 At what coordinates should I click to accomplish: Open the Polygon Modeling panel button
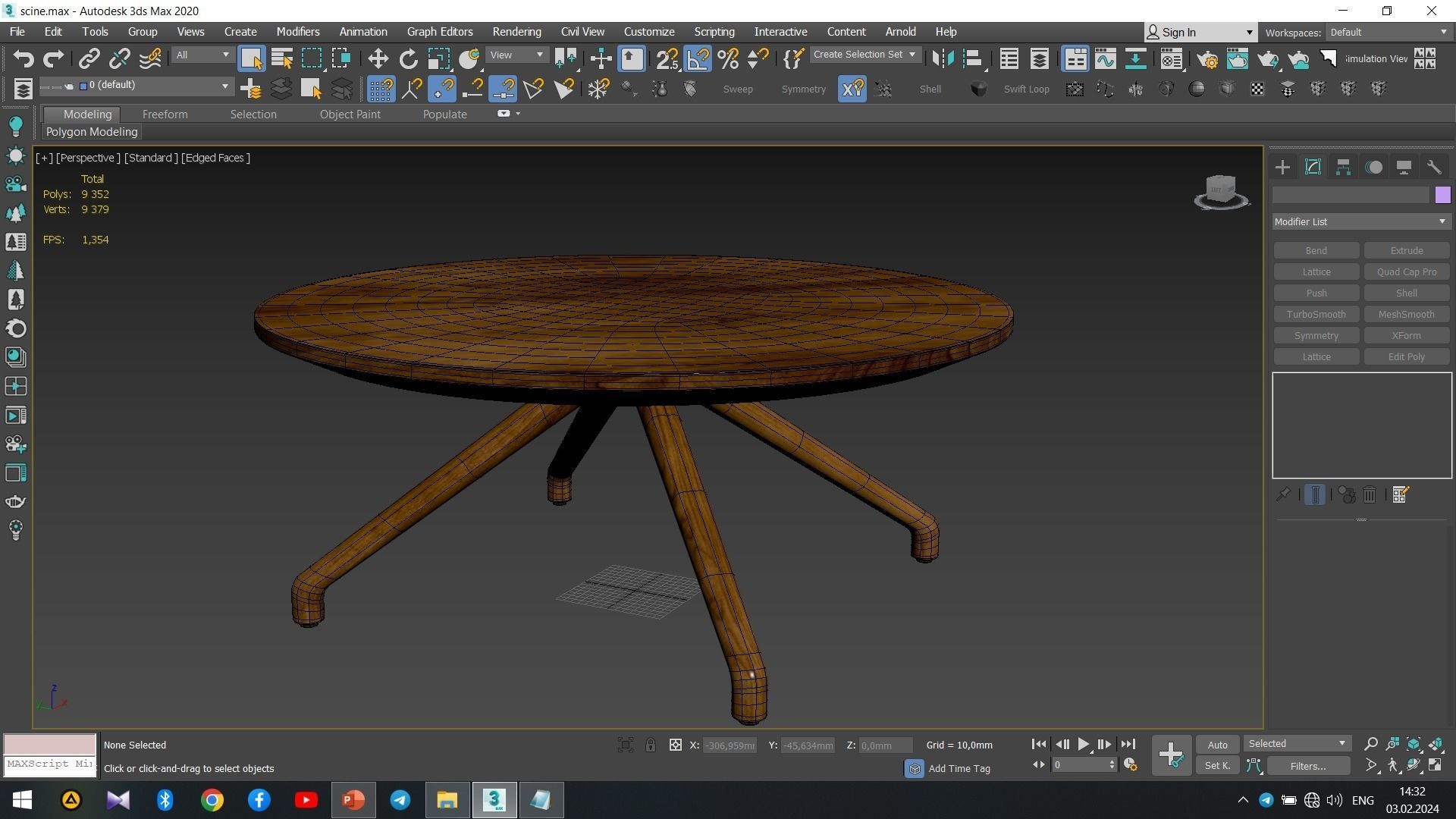92,132
